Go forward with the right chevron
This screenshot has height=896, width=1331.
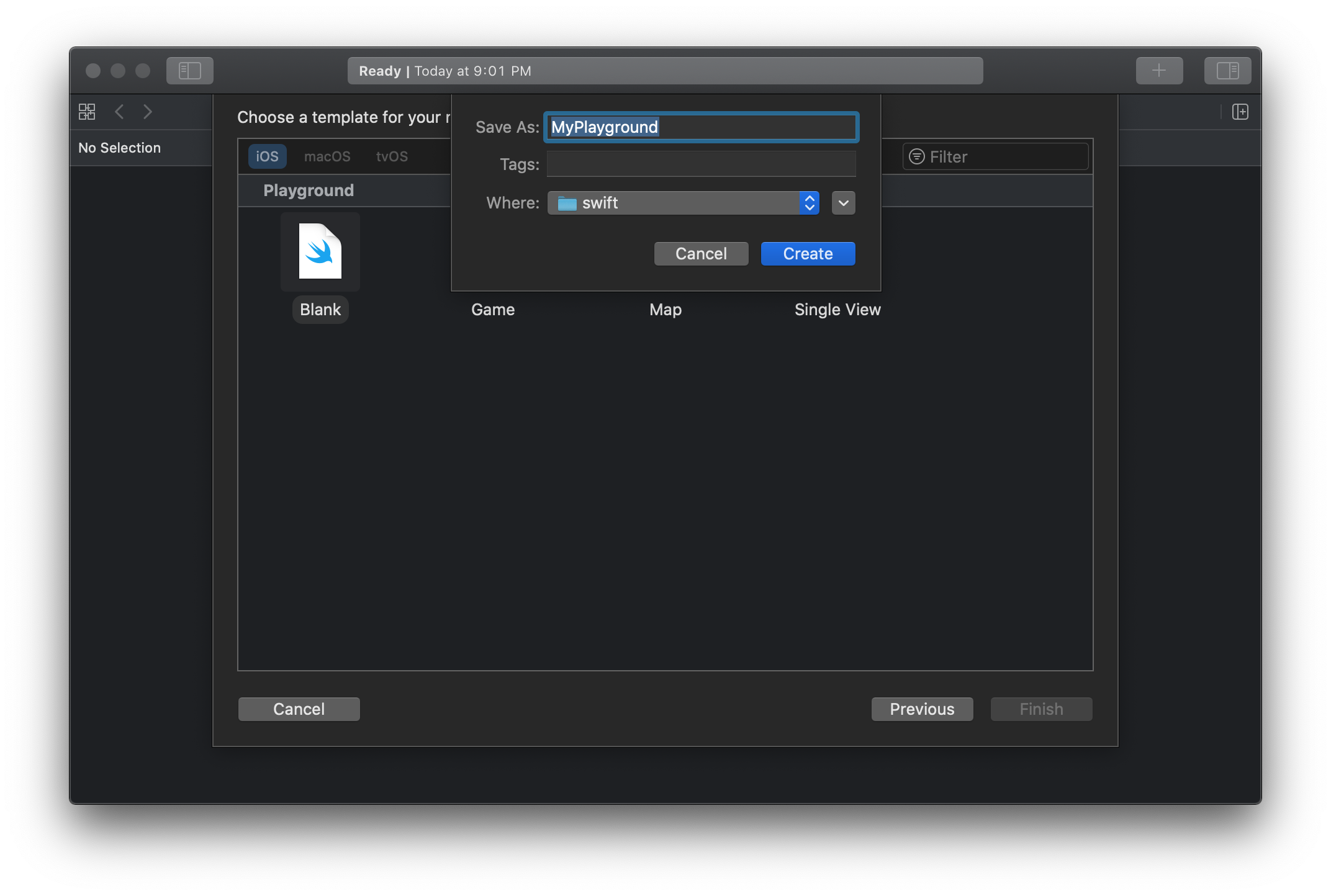coord(147,112)
